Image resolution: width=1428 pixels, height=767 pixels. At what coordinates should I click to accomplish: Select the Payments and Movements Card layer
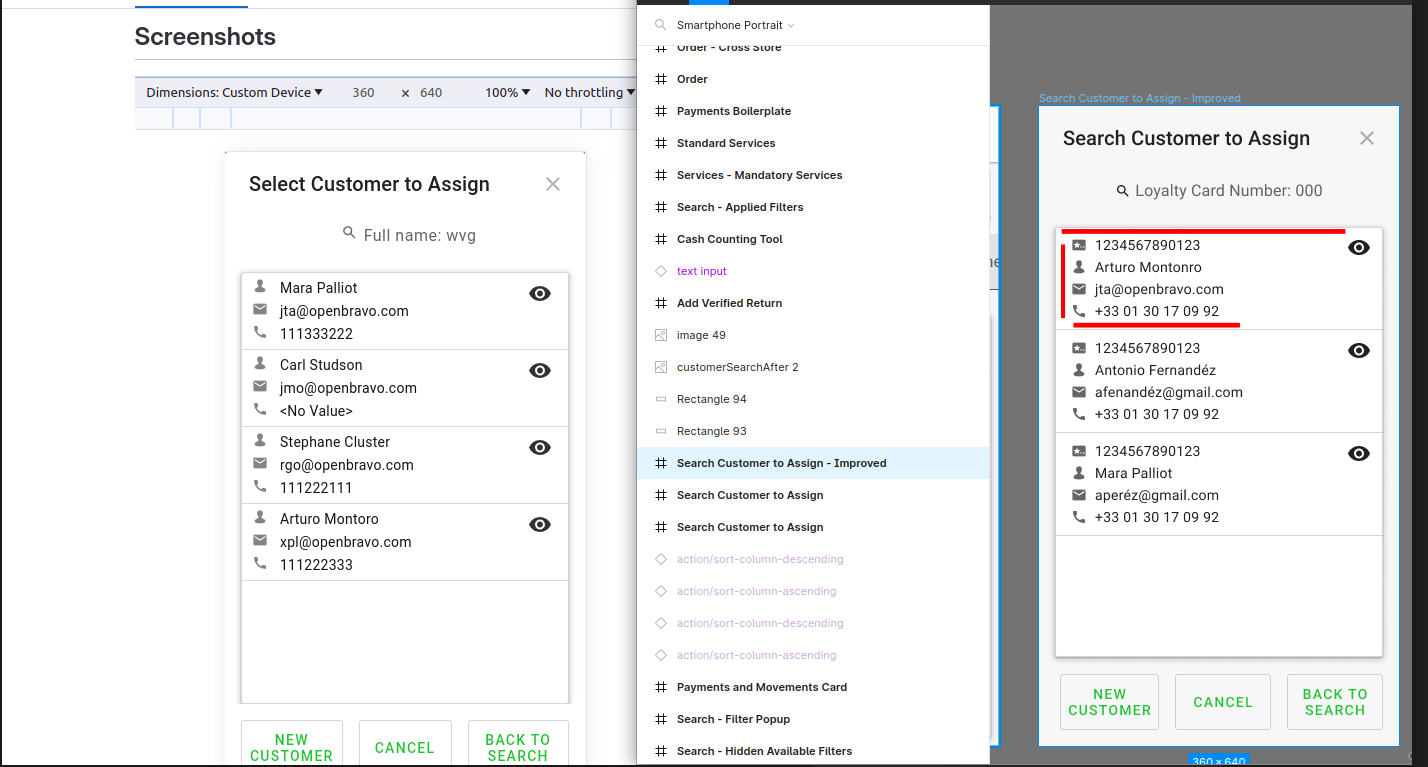tap(761, 687)
